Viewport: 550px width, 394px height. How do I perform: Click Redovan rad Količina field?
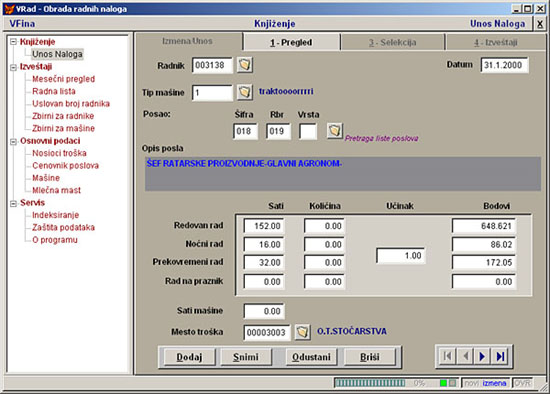pyautogui.click(x=324, y=226)
